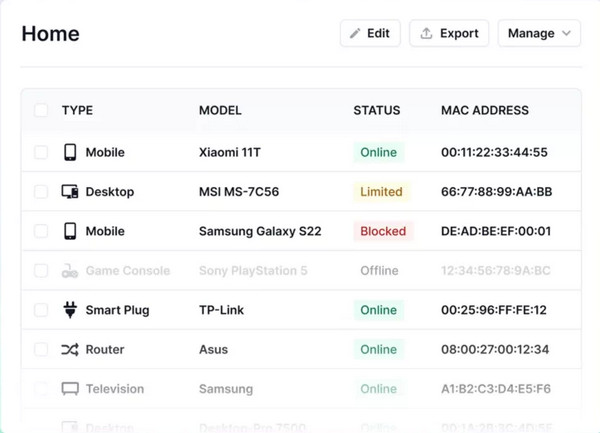Click the Samsung model in Television row
600x433 pixels.
[226, 389]
